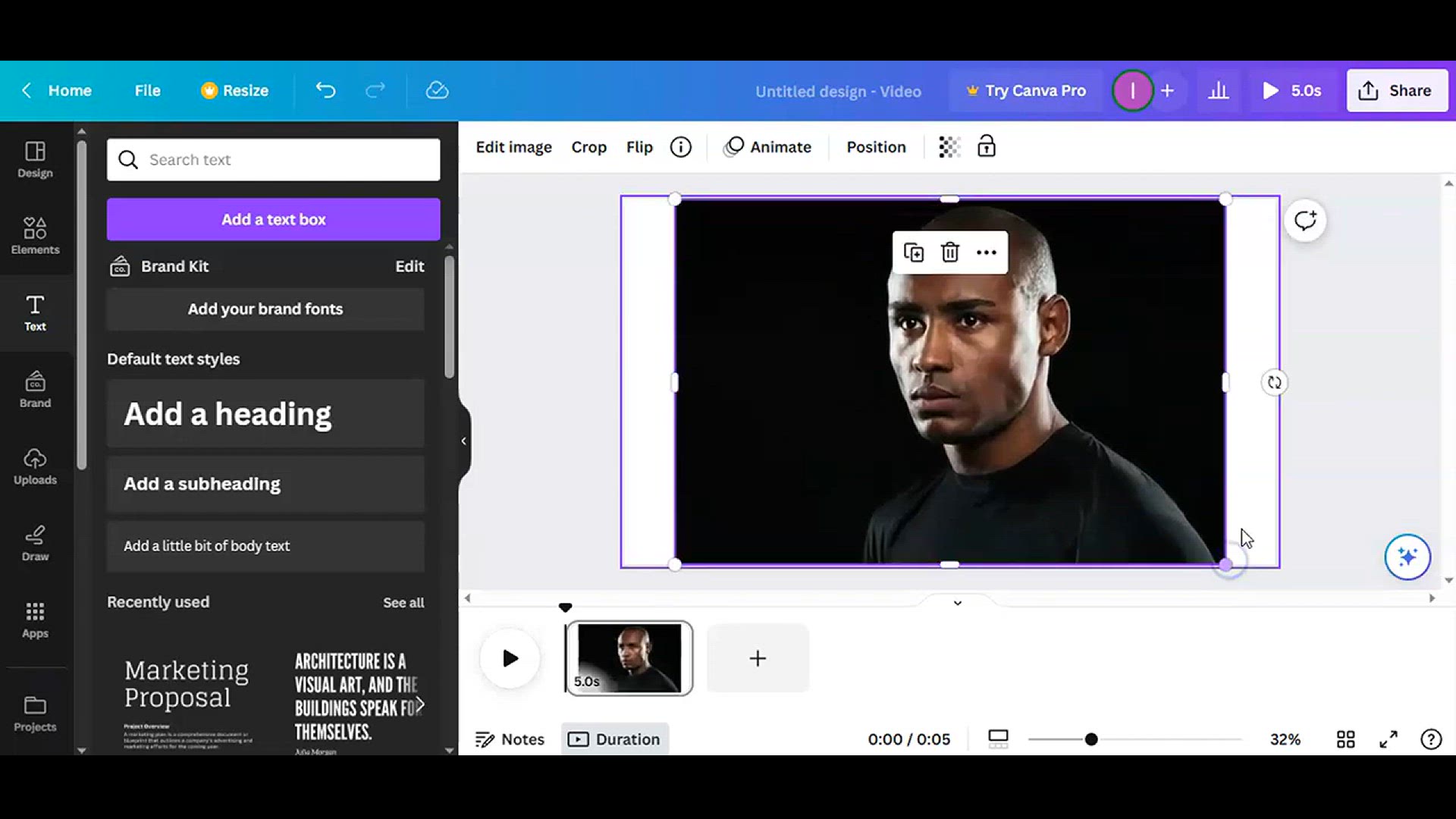
Task: Open the insights bar chart icon
Action: pyautogui.click(x=1219, y=91)
